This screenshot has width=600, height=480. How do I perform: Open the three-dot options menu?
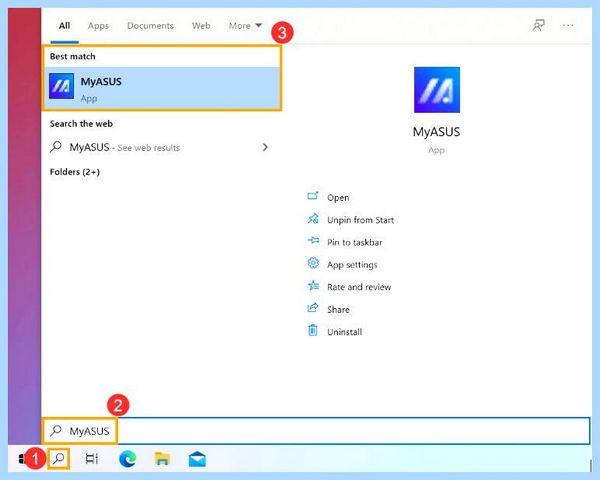(568, 26)
